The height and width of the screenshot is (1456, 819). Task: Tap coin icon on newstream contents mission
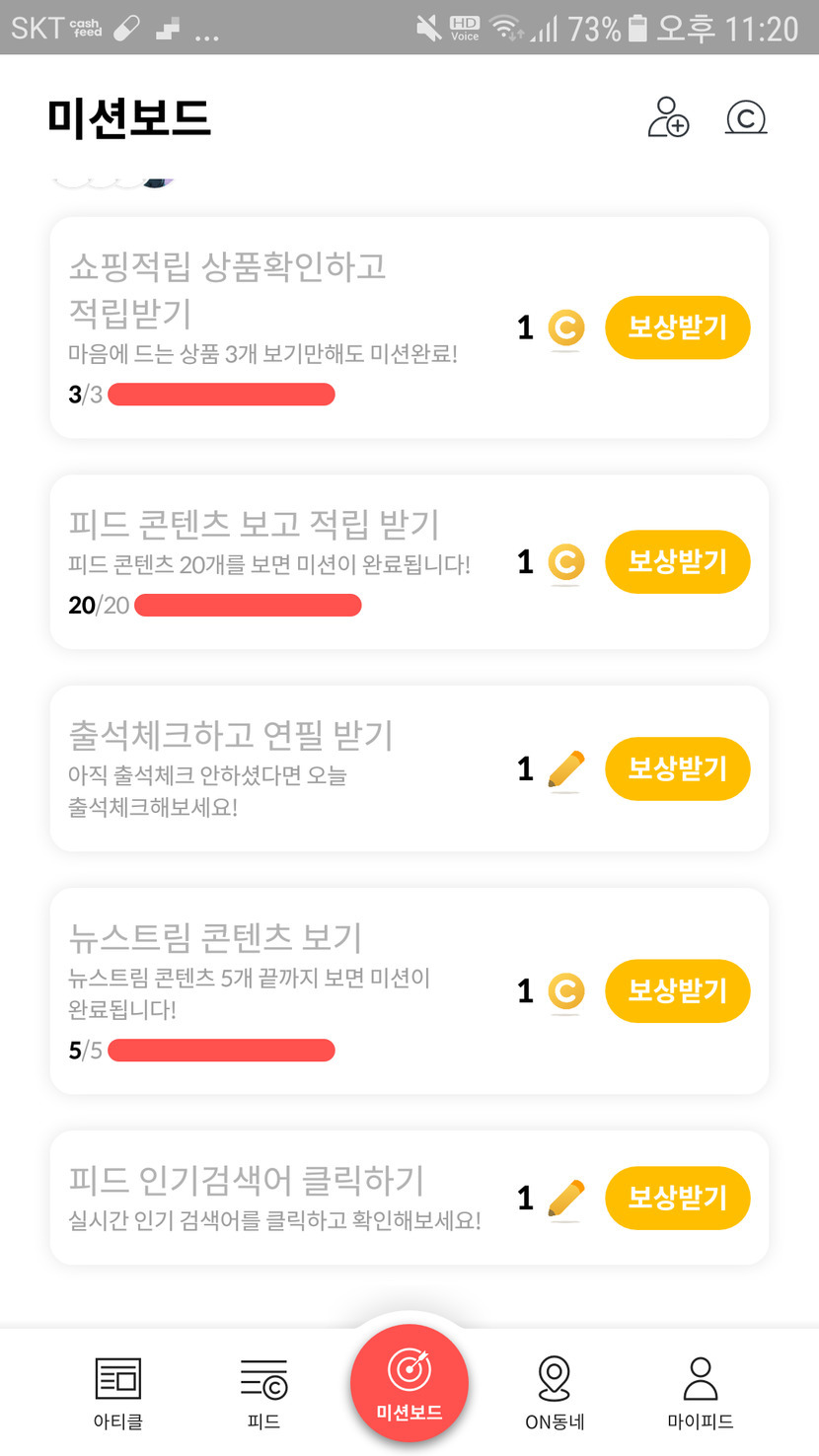coord(565,991)
